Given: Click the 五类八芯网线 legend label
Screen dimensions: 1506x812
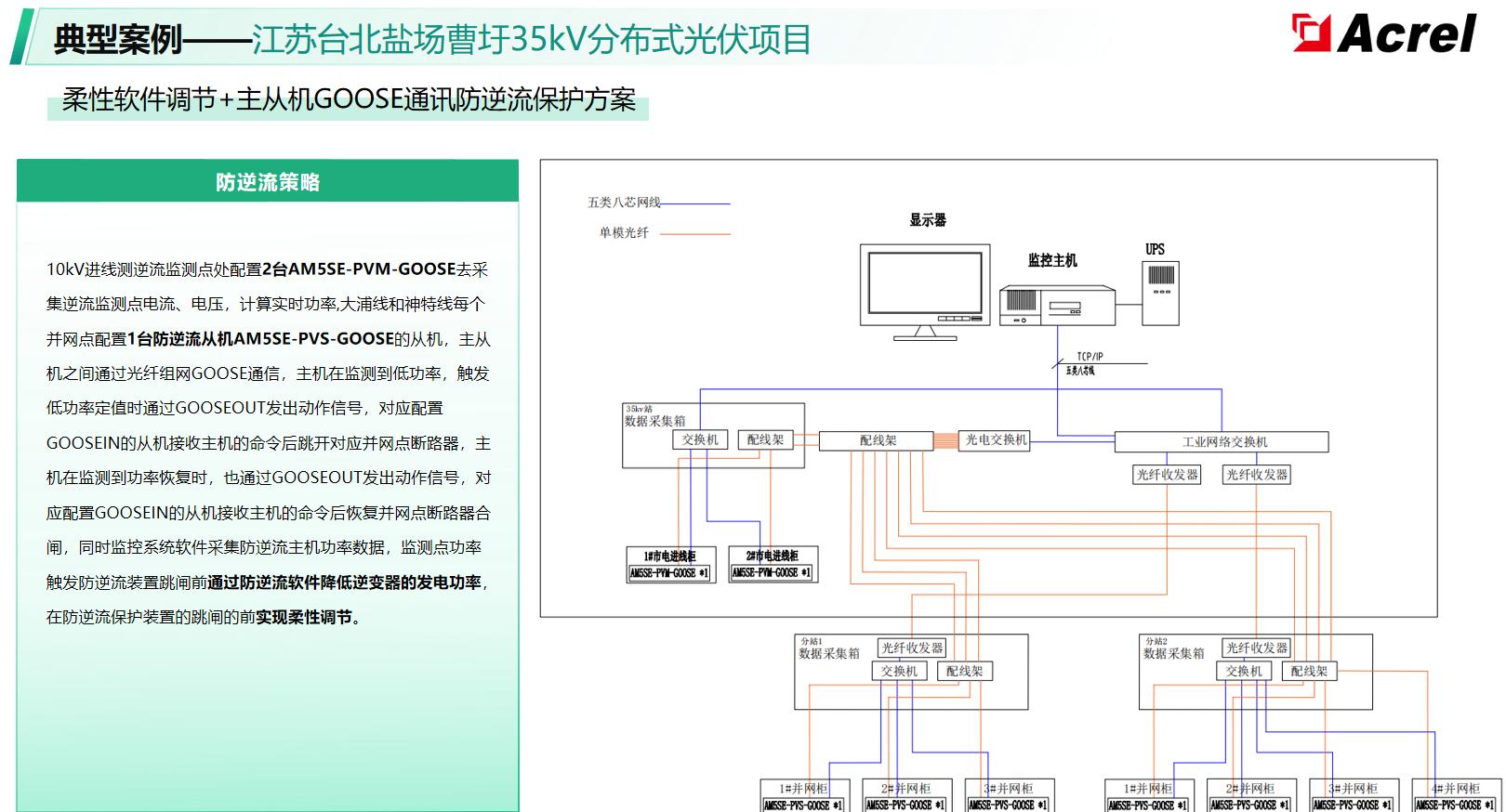Looking at the screenshot, I should click(624, 203).
